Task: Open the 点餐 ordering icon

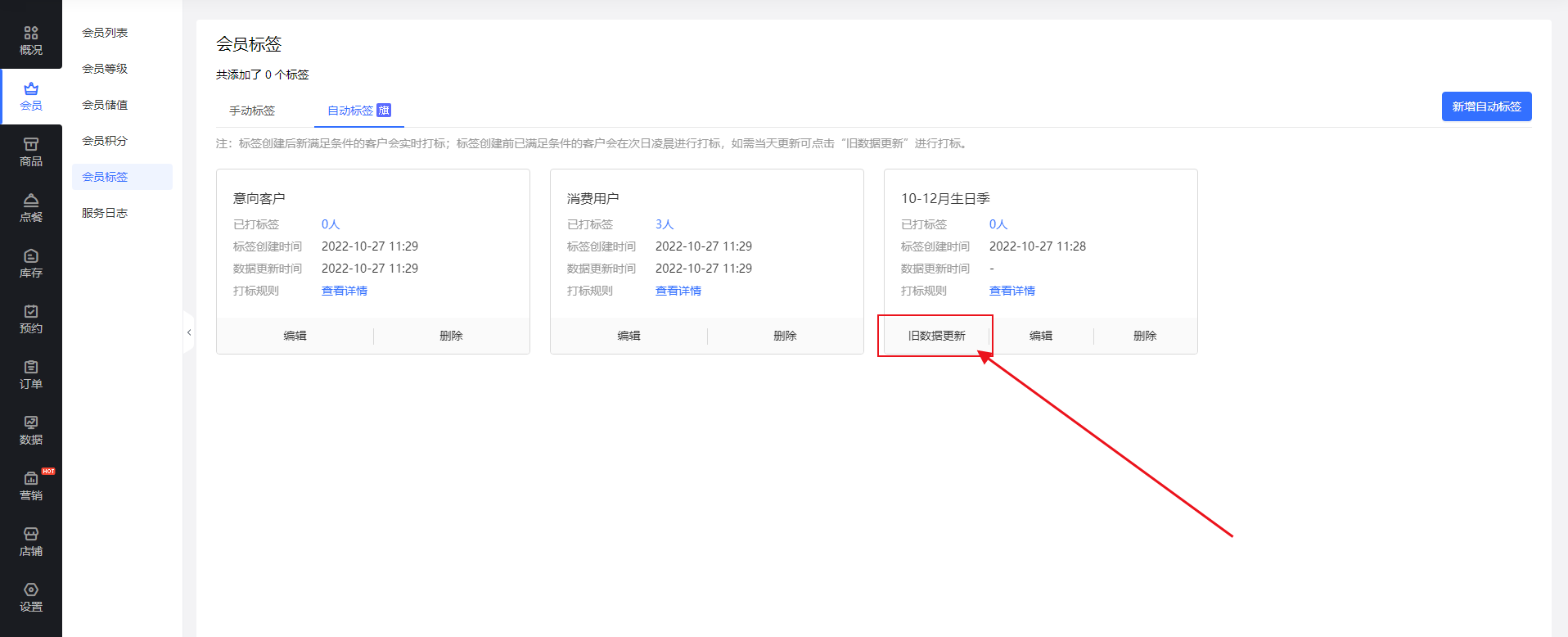Action: [x=31, y=208]
